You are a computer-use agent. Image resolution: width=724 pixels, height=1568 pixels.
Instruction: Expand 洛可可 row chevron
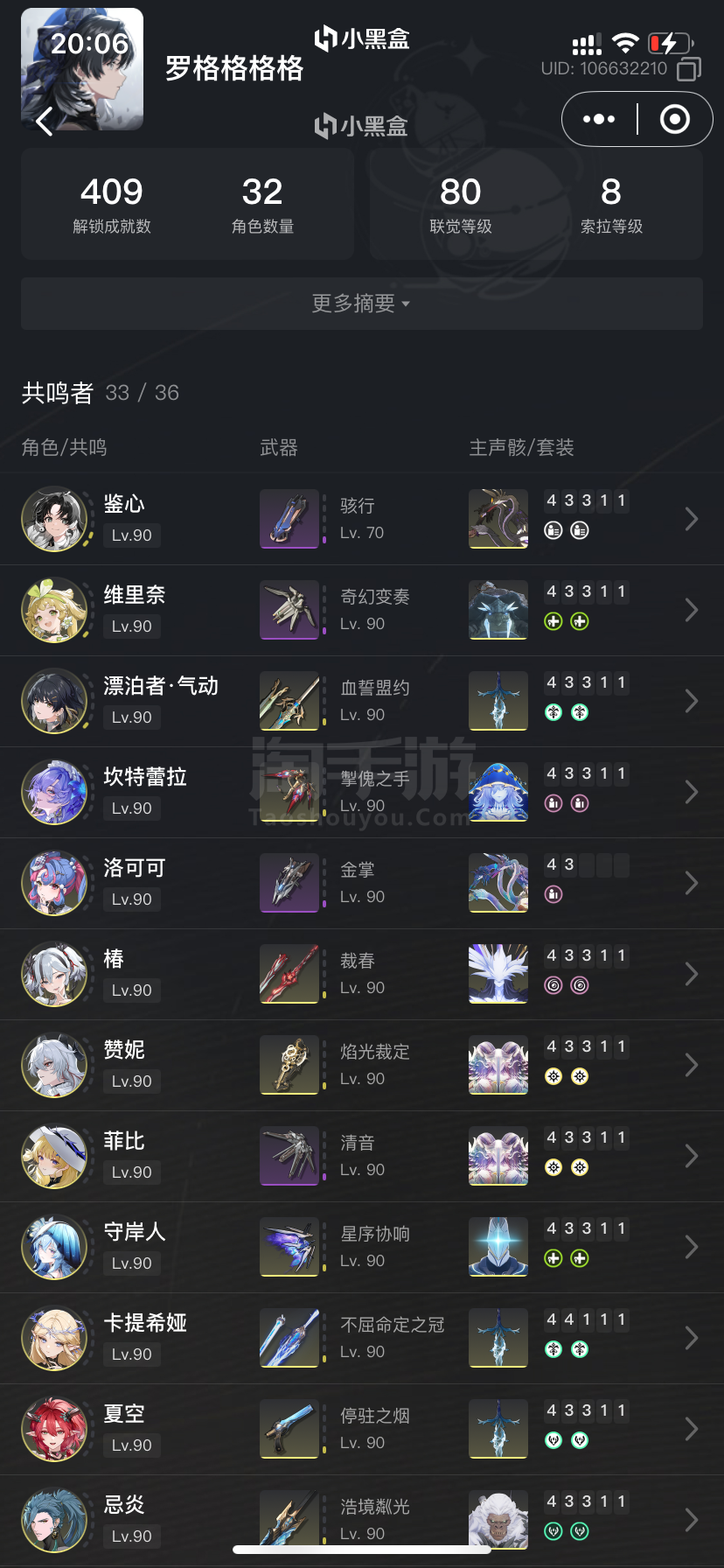pos(692,883)
